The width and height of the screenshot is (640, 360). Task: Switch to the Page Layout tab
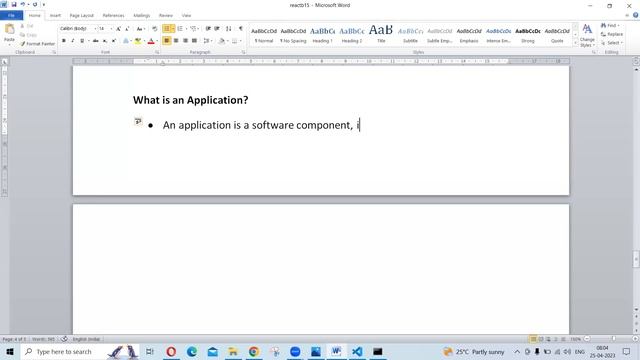click(82, 16)
